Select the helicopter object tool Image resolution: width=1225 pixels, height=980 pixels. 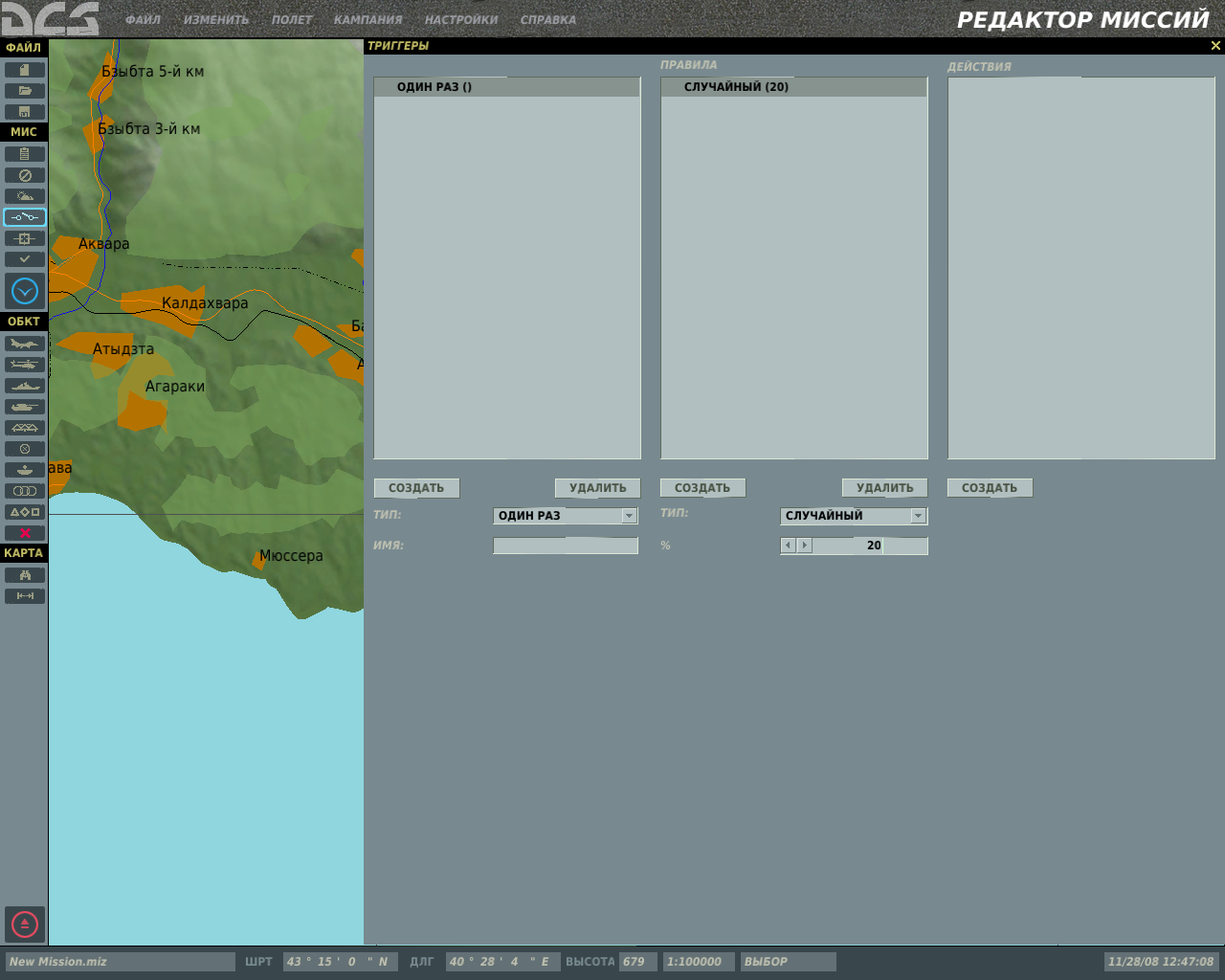tap(25, 365)
